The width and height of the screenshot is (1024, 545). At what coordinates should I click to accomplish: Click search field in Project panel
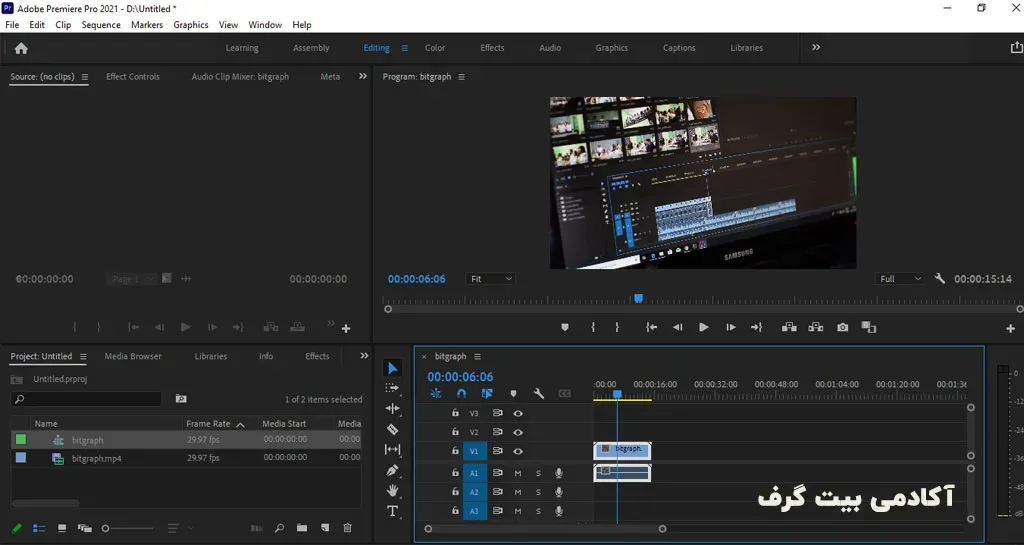point(86,399)
